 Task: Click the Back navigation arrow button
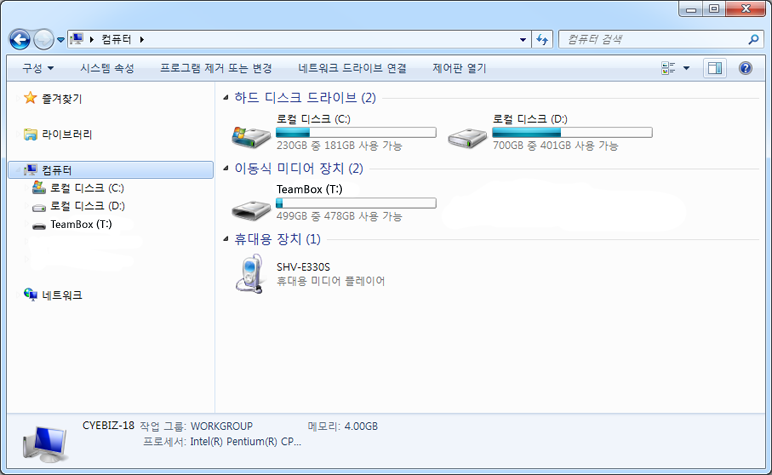[19, 39]
